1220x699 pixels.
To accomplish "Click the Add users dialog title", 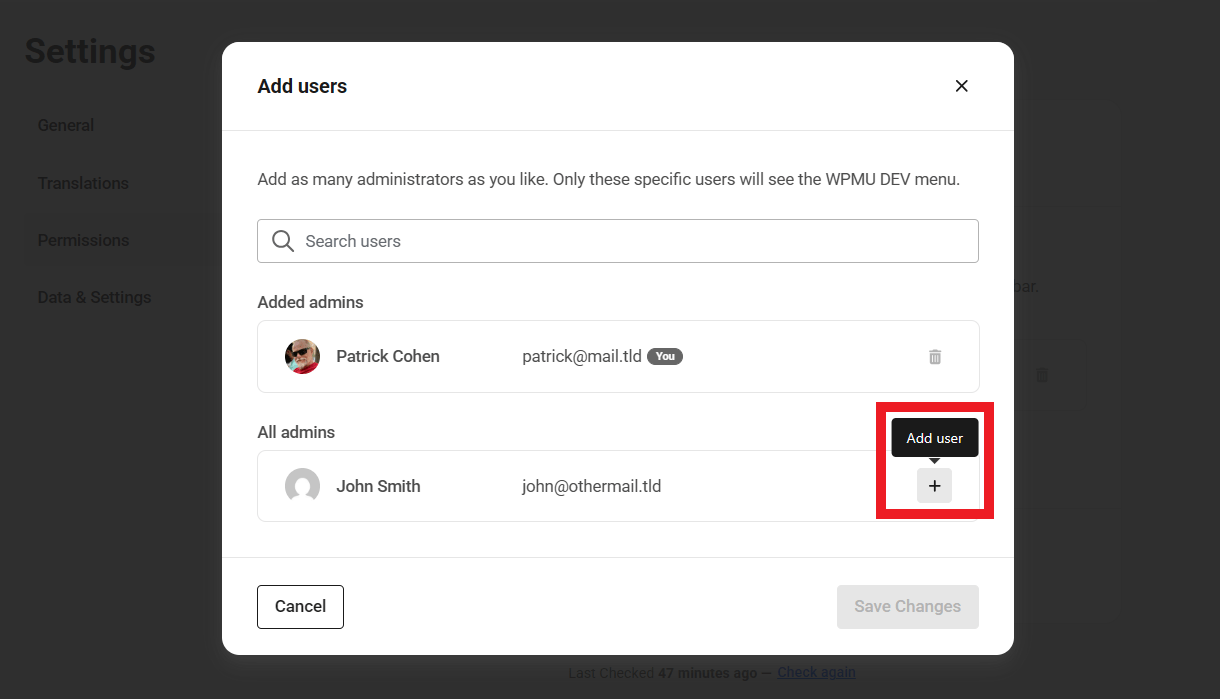I will coord(302,86).
